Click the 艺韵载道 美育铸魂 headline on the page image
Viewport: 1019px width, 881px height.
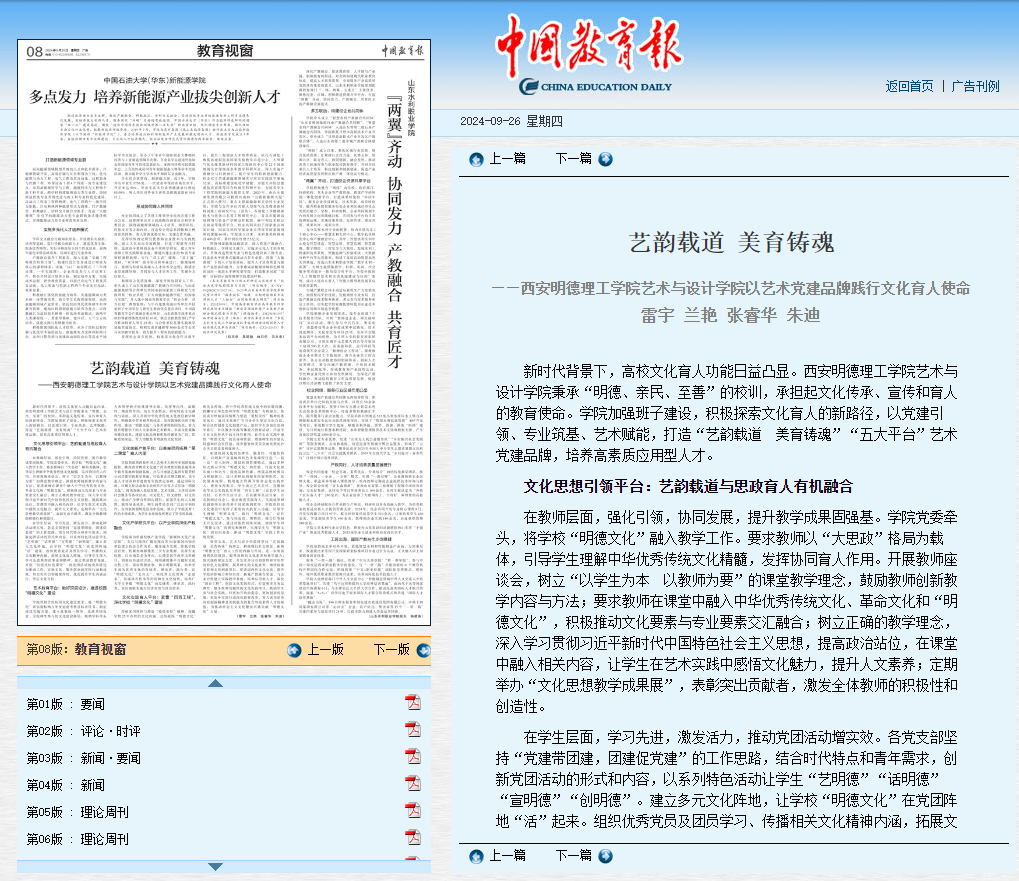pos(155,367)
